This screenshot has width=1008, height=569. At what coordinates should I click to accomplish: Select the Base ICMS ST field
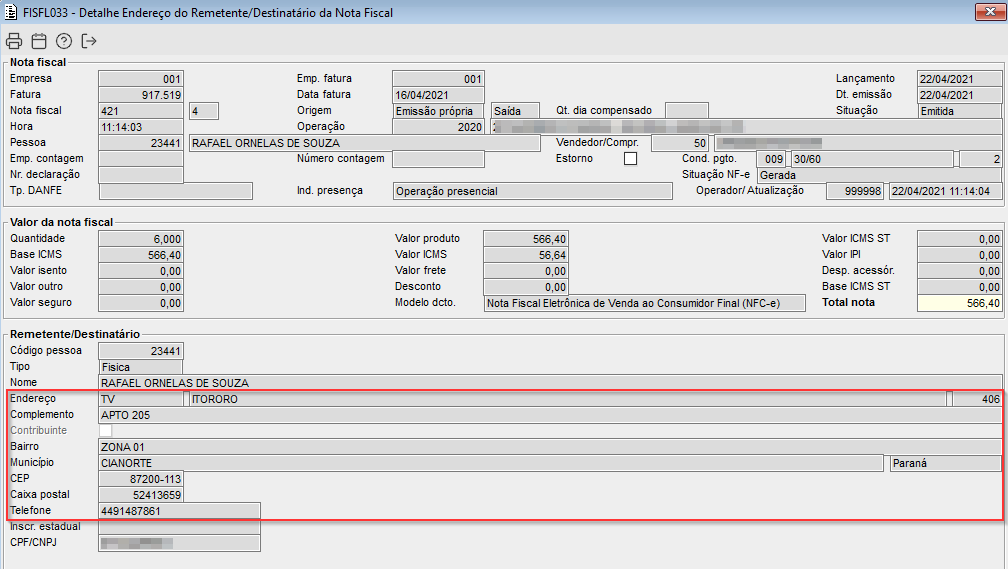coord(959,287)
